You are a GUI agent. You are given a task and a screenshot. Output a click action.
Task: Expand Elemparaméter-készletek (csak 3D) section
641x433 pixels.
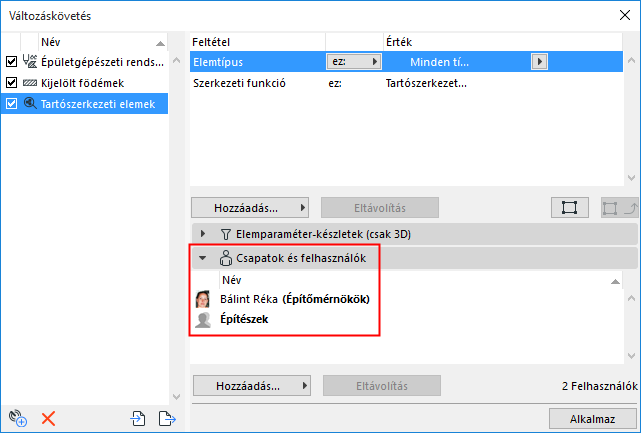203,234
